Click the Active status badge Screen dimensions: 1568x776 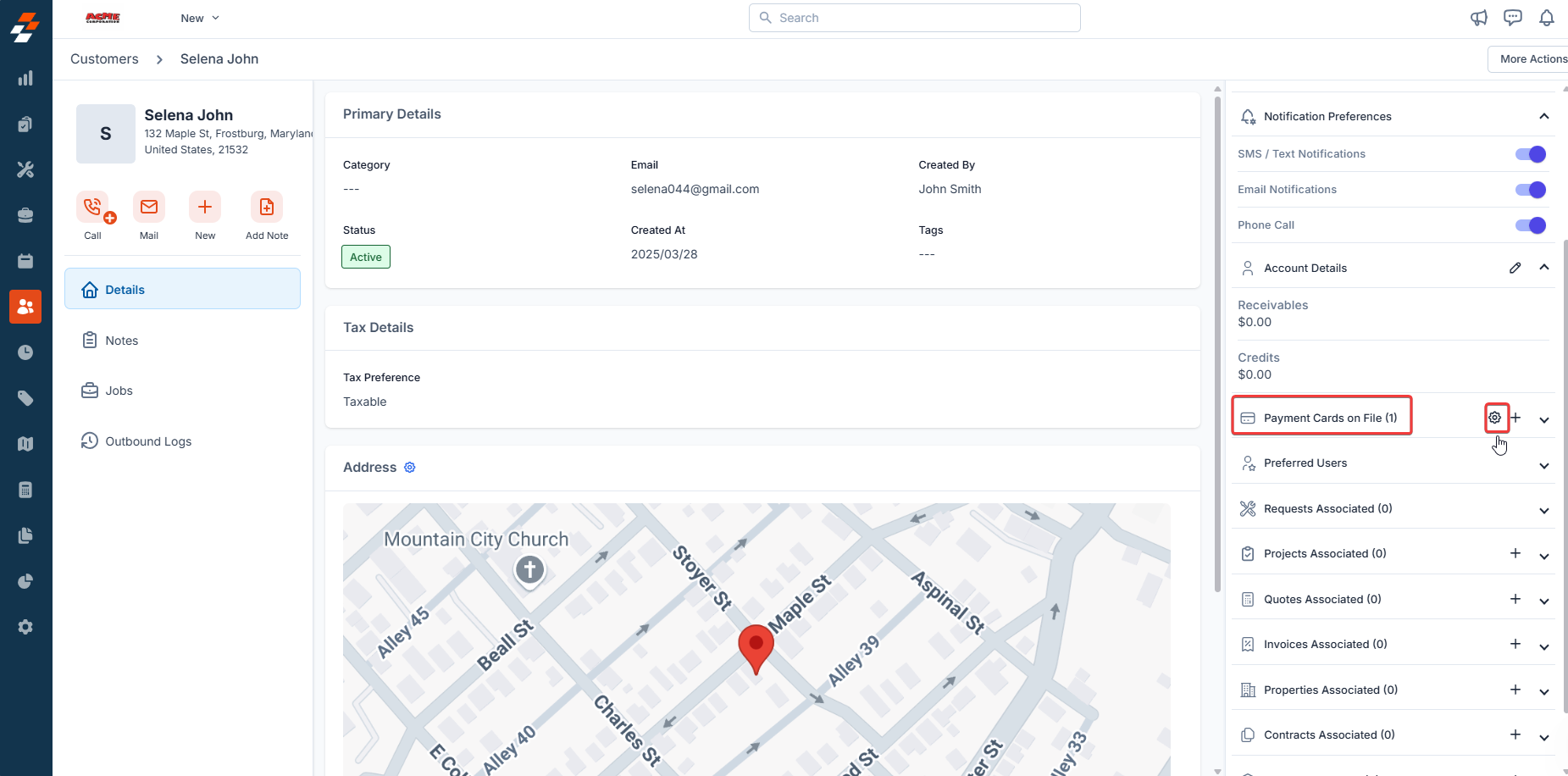366,257
